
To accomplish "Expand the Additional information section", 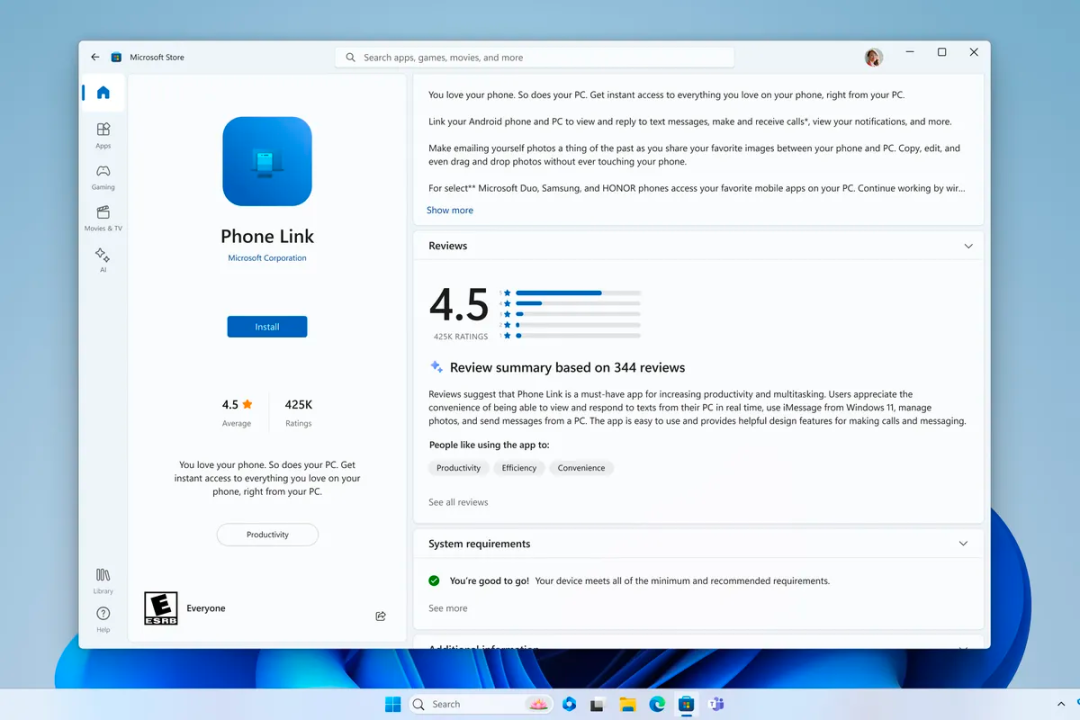I will [963, 649].
